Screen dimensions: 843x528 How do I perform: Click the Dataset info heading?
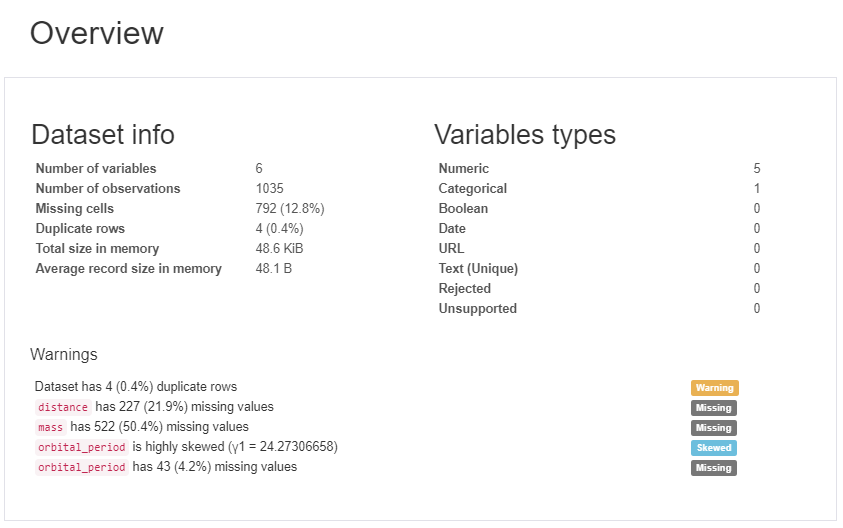[x=103, y=135]
